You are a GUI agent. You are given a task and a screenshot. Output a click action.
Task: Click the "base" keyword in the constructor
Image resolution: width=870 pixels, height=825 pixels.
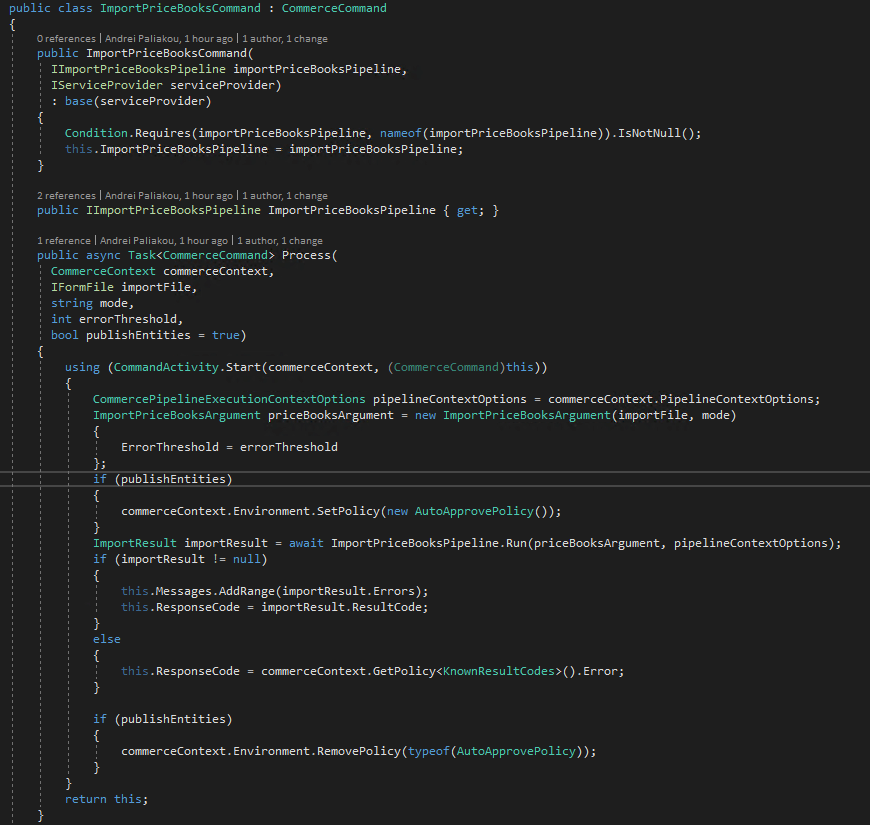tap(79, 101)
